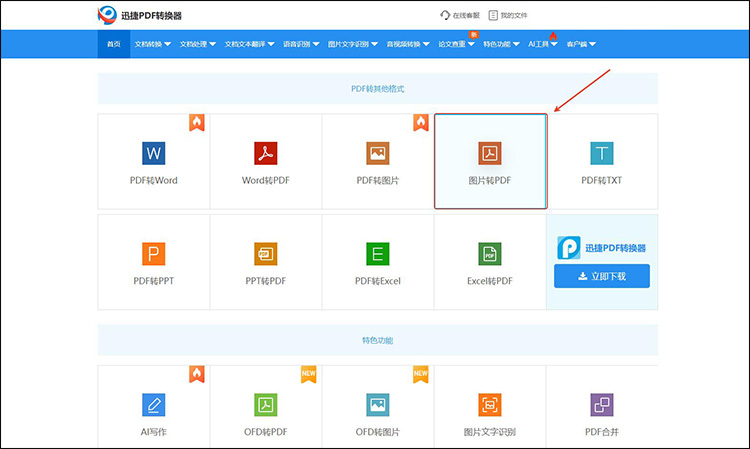Click the PDF转TXT icon
Viewport: 750px width, 449px height.
601,153
